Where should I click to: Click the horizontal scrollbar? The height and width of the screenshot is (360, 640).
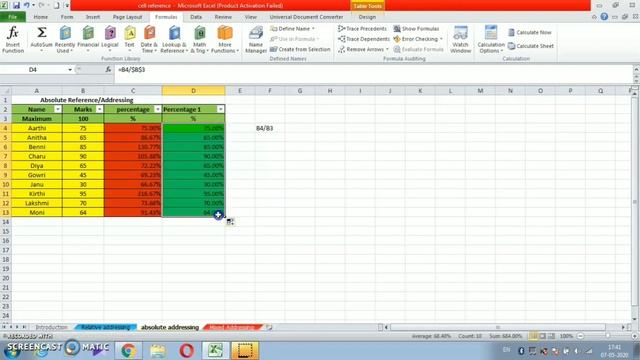[498, 327]
